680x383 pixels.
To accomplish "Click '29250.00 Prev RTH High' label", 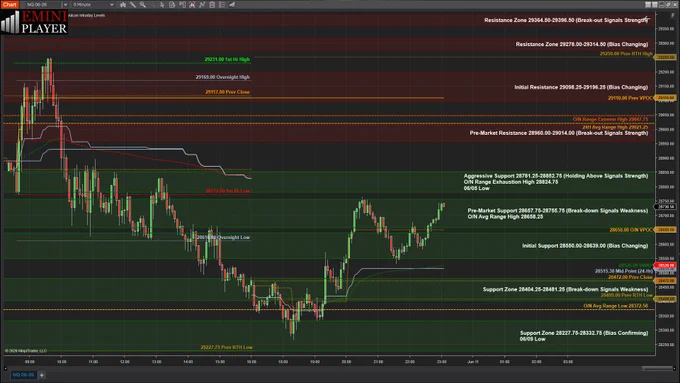I will [x=626, y=54].
